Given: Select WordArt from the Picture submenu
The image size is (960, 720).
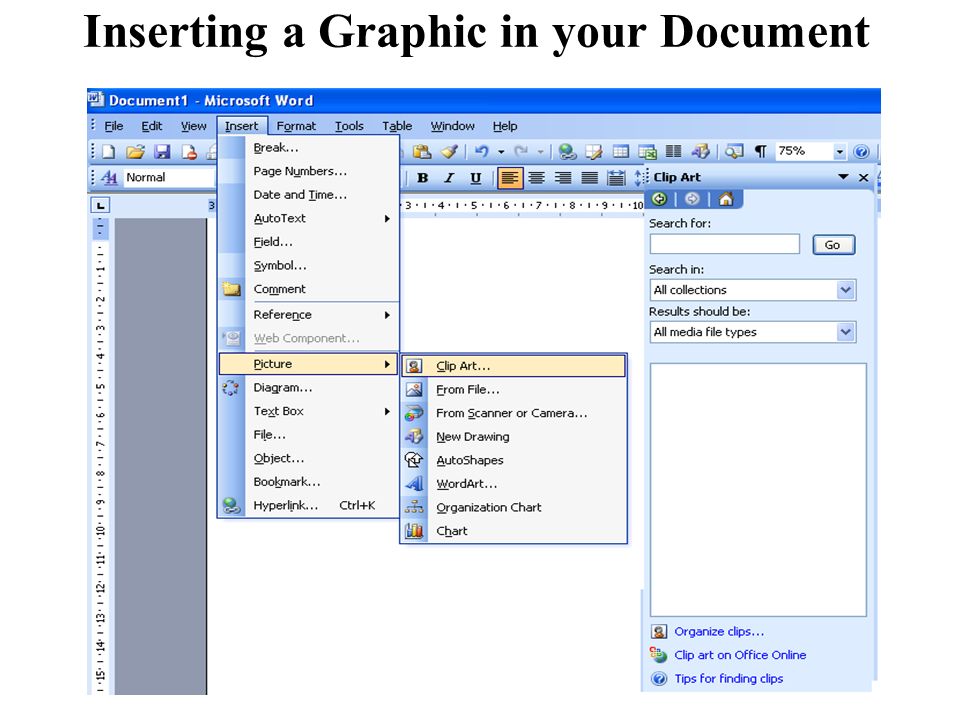Looking at the screenshot, I should tap(514, 484).
